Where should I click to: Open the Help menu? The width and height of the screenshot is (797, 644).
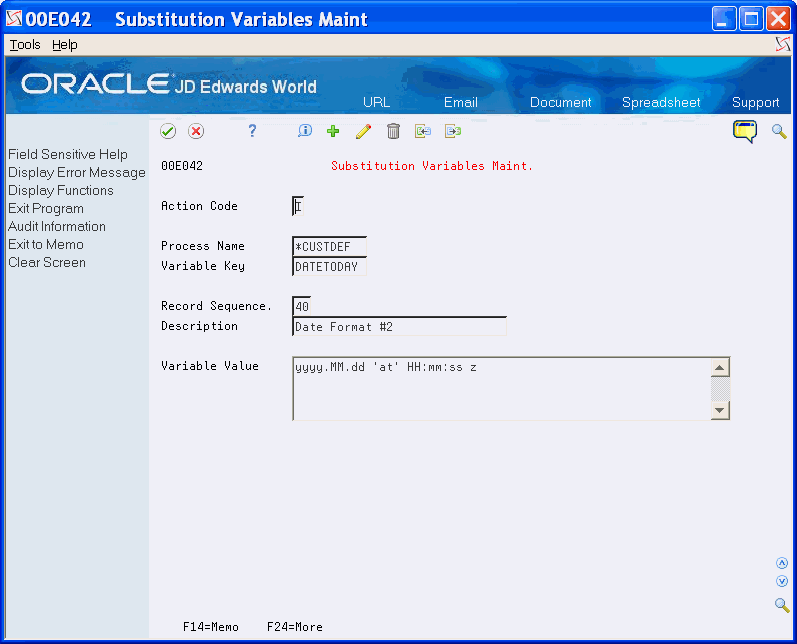coord(65,45)
